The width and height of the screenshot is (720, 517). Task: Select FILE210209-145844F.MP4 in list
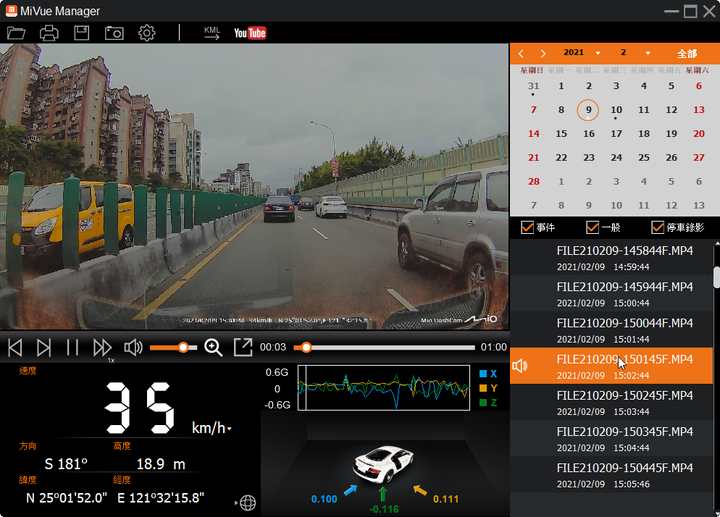[x=611, y=258]
